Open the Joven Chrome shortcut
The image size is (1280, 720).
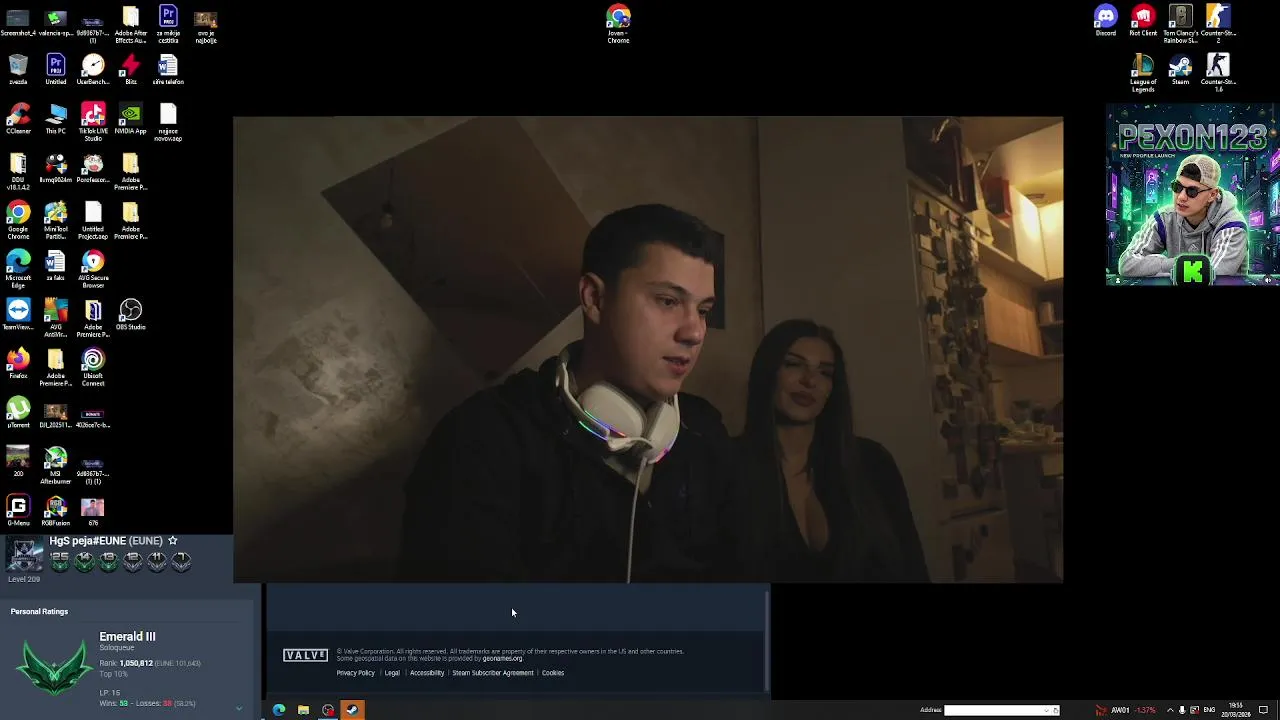[618, 24]
